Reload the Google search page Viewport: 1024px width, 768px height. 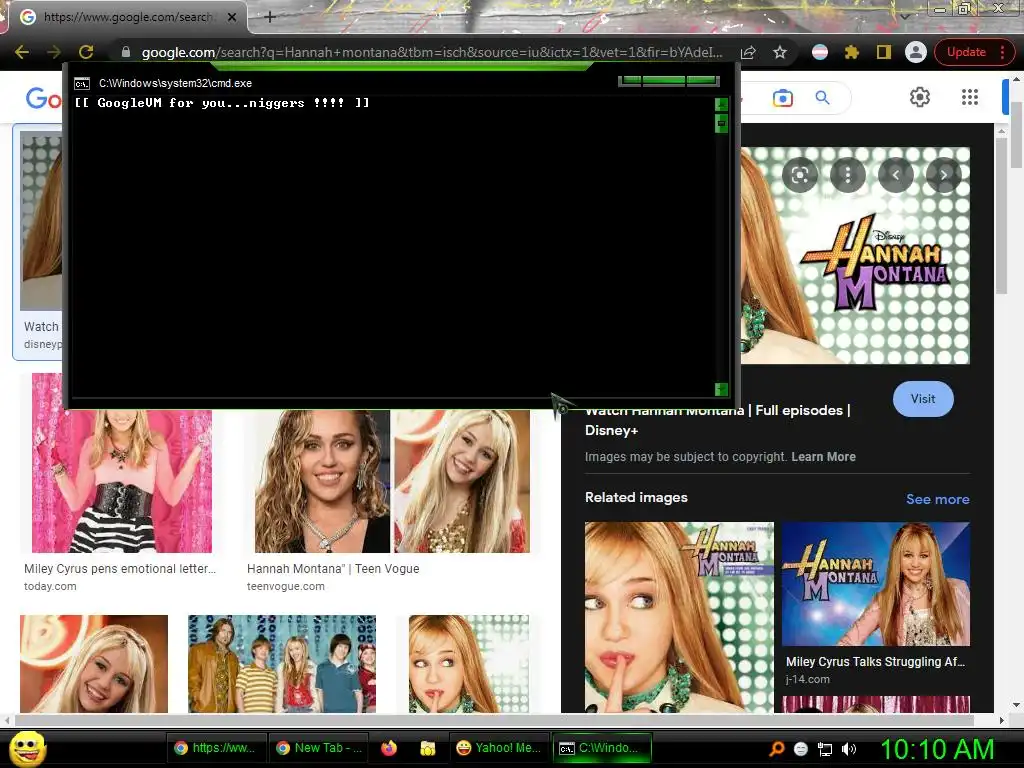tap(86, 52)
